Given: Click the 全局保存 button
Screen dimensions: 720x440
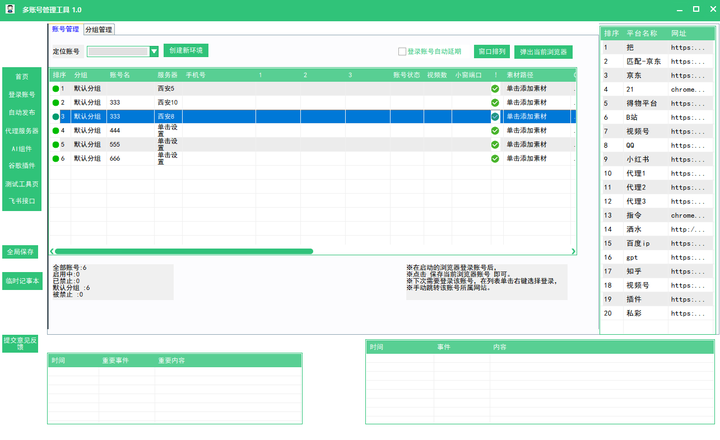Looking at the screenshot, I should 20,252.
